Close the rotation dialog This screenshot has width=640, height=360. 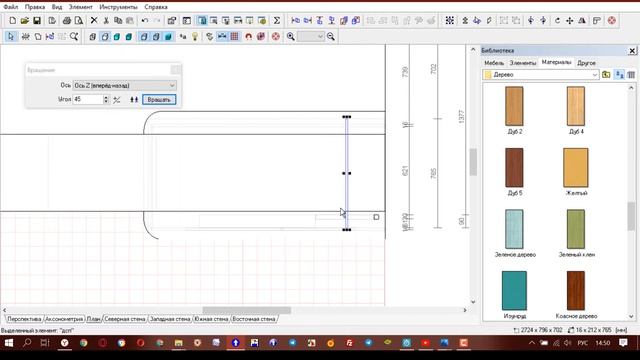pos(176,70)
